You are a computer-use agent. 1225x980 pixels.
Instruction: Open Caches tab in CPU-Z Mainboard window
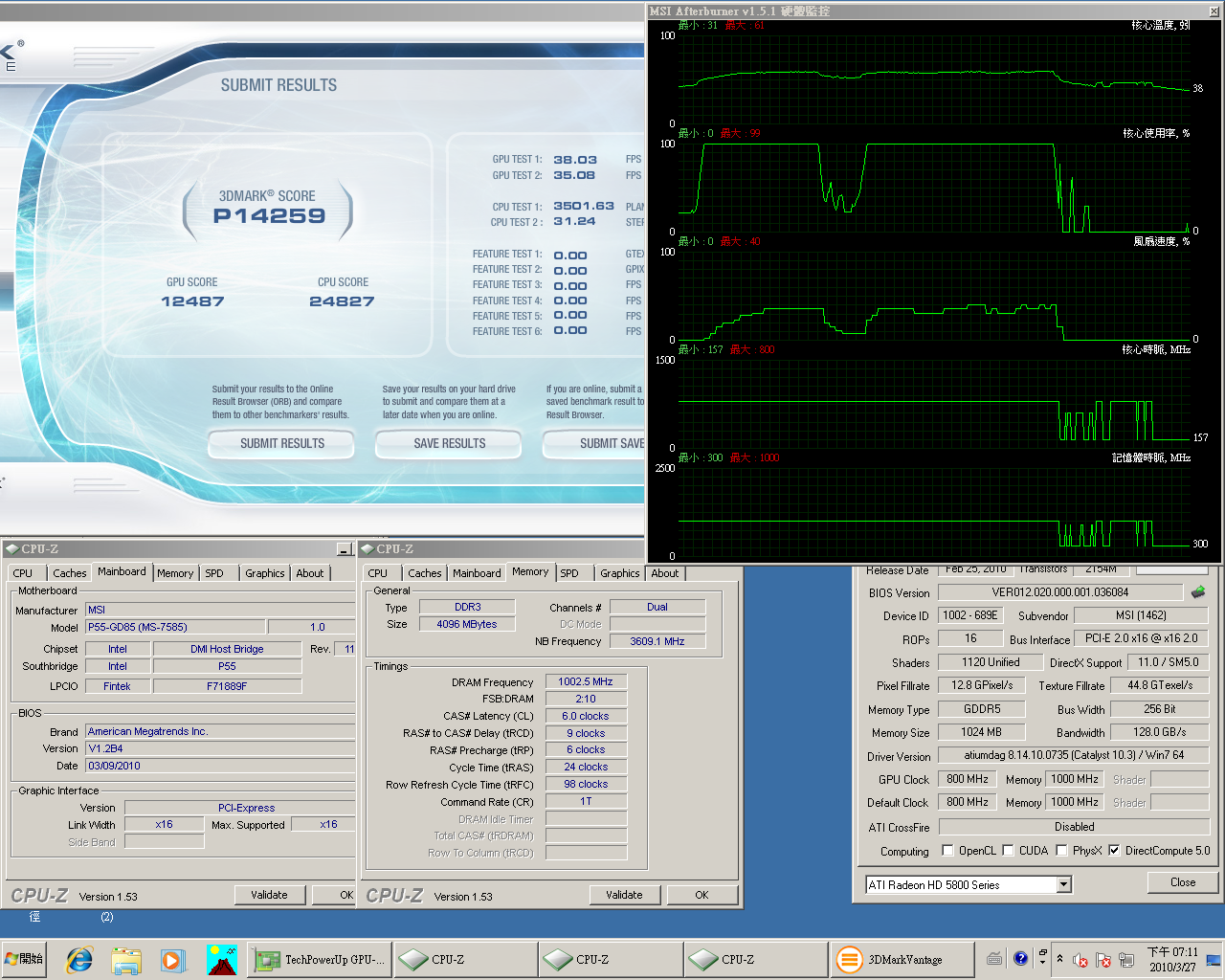[69, 573]
